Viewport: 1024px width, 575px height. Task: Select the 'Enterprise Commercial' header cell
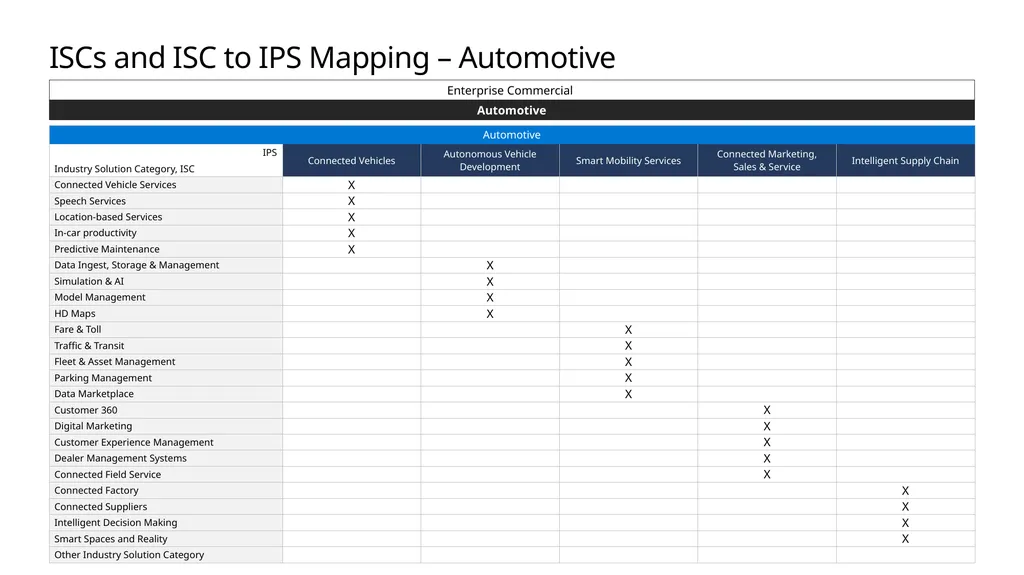(x=512, y=90)
